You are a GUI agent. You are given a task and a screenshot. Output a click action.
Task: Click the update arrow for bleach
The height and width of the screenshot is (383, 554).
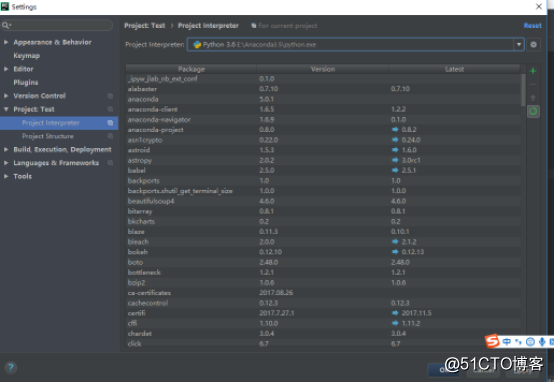[395, 242]
